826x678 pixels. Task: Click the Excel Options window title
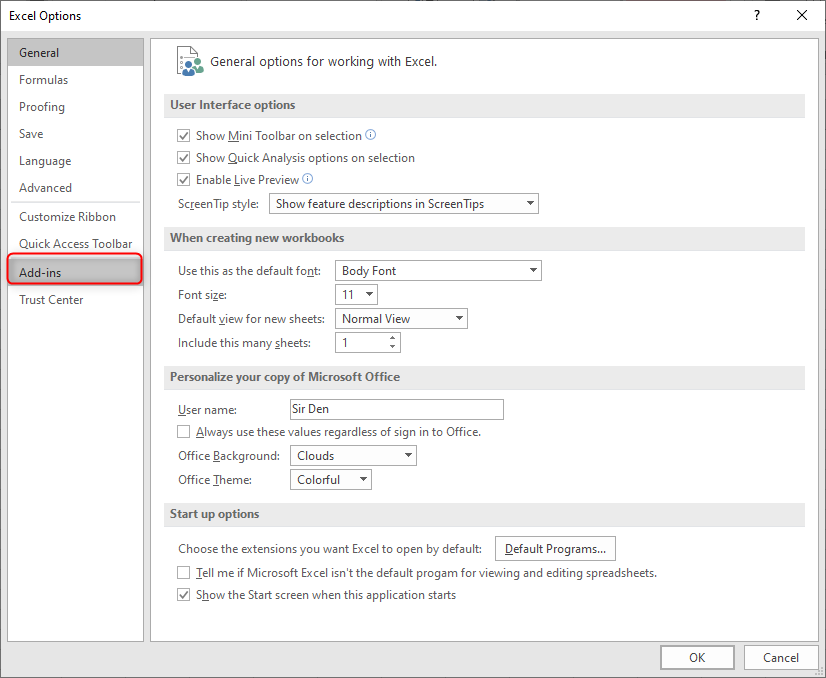pyautogui.click(x=45, y=16)
